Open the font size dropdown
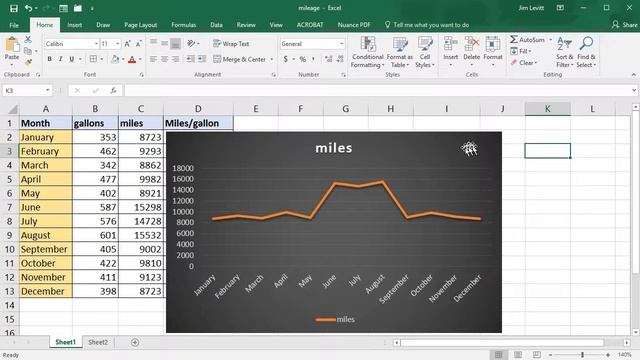This screenshot has width=640, height=360. (118, 44)
